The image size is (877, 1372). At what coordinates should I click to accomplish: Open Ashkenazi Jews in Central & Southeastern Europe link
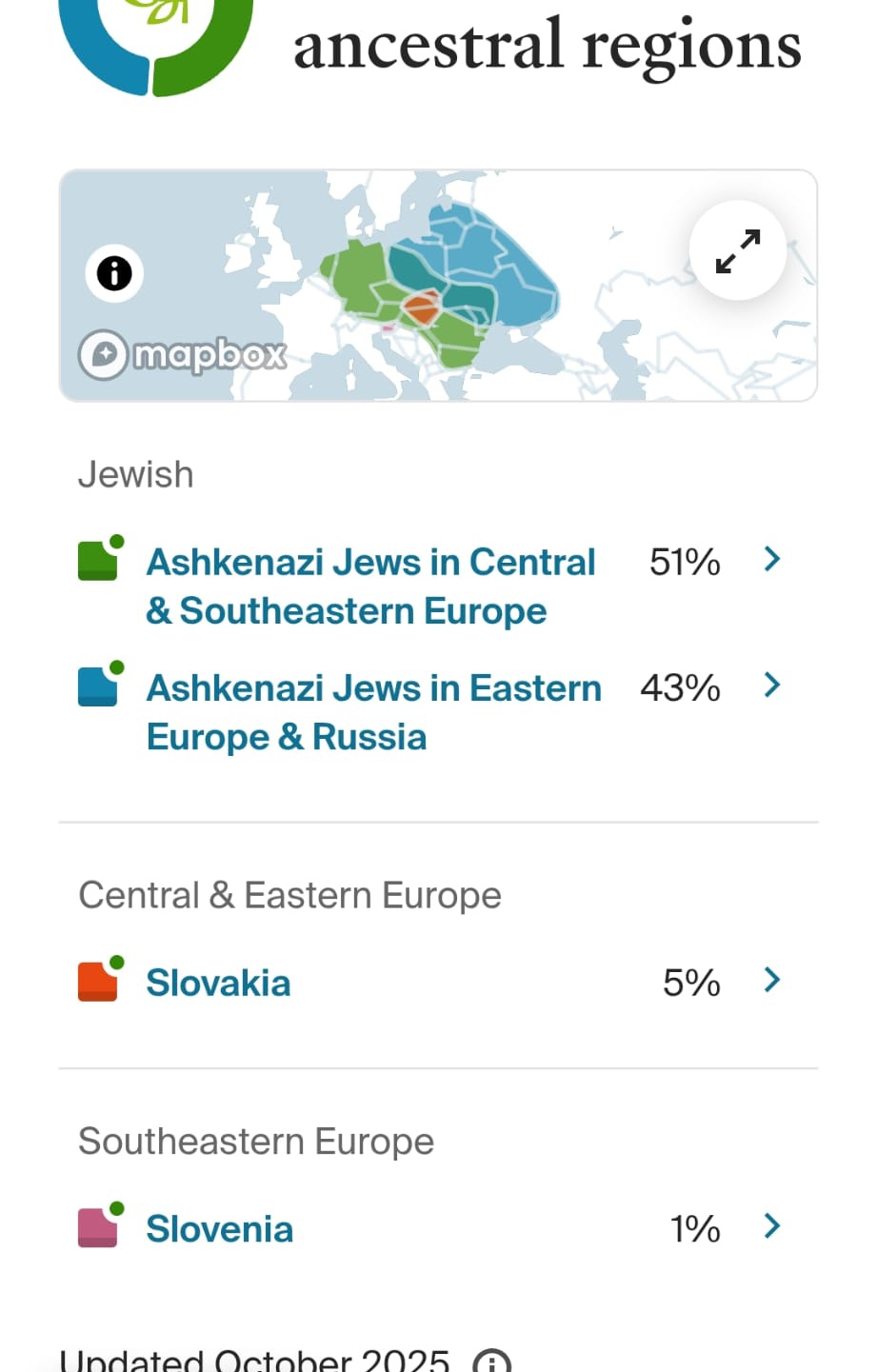[x=370, y=587]
